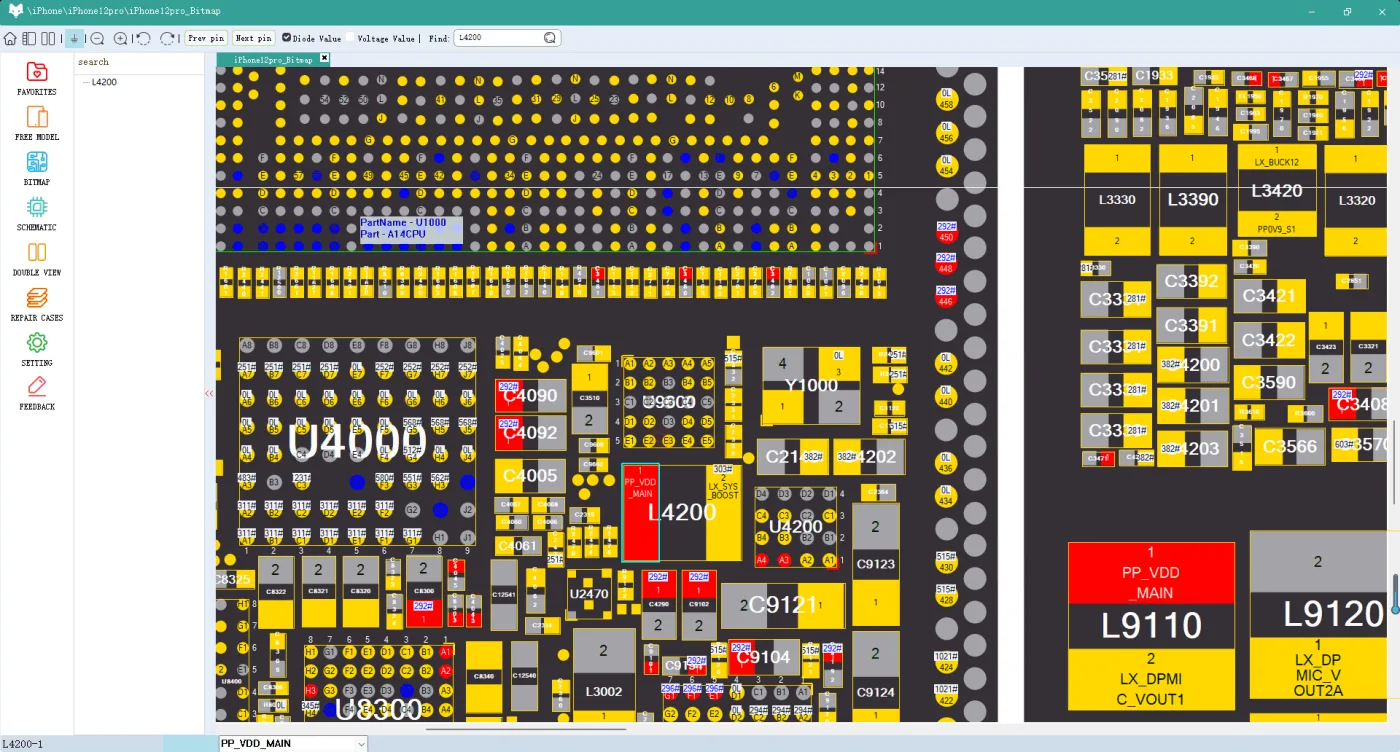Click the U4200 chip
This screenshot has width=1400, height=752.
point(796,527)
